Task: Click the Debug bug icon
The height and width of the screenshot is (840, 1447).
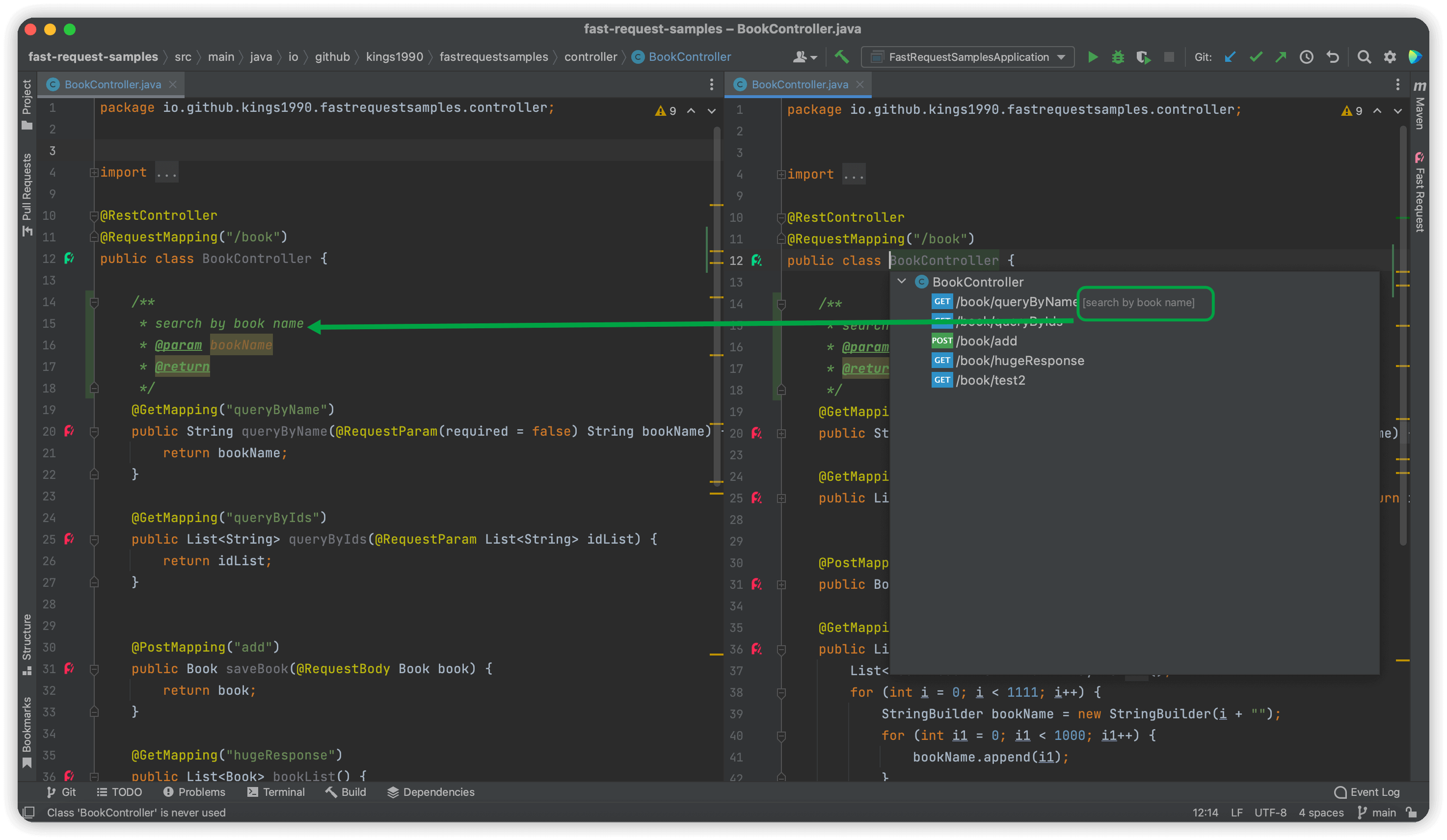Action: (x=1118, y=57)
